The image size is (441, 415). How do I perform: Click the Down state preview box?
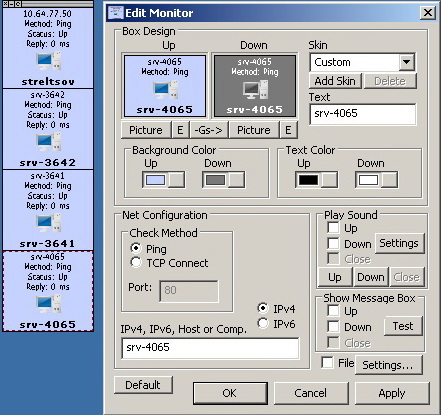point(255,86)
